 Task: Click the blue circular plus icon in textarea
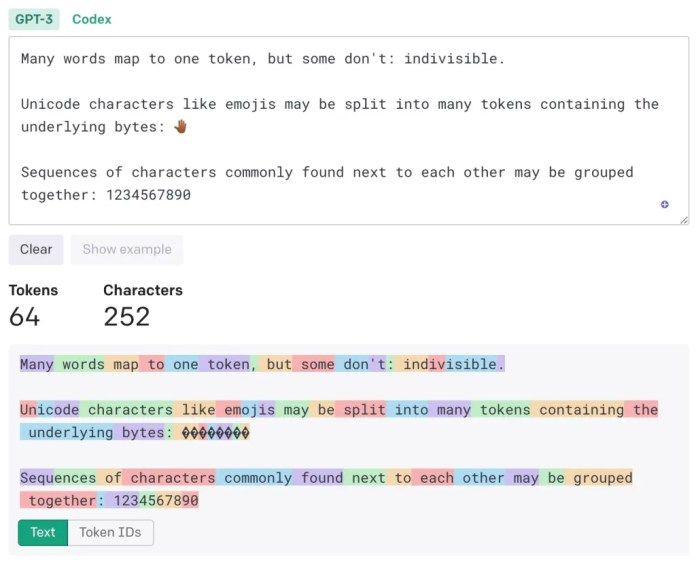[x=664, y=204]
